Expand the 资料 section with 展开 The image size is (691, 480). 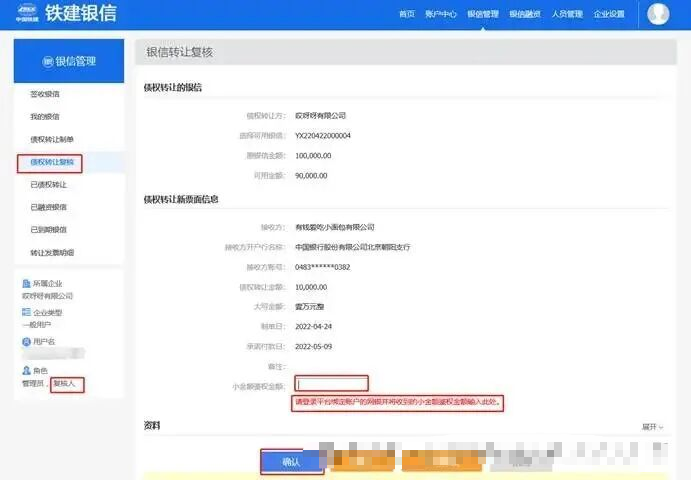[652, 426]
